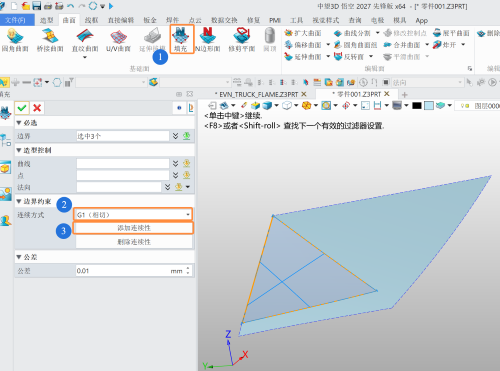Confirm the fill command with green checkmark
Viewport: 500px width, 371px height.
click(x=22, y=108)
